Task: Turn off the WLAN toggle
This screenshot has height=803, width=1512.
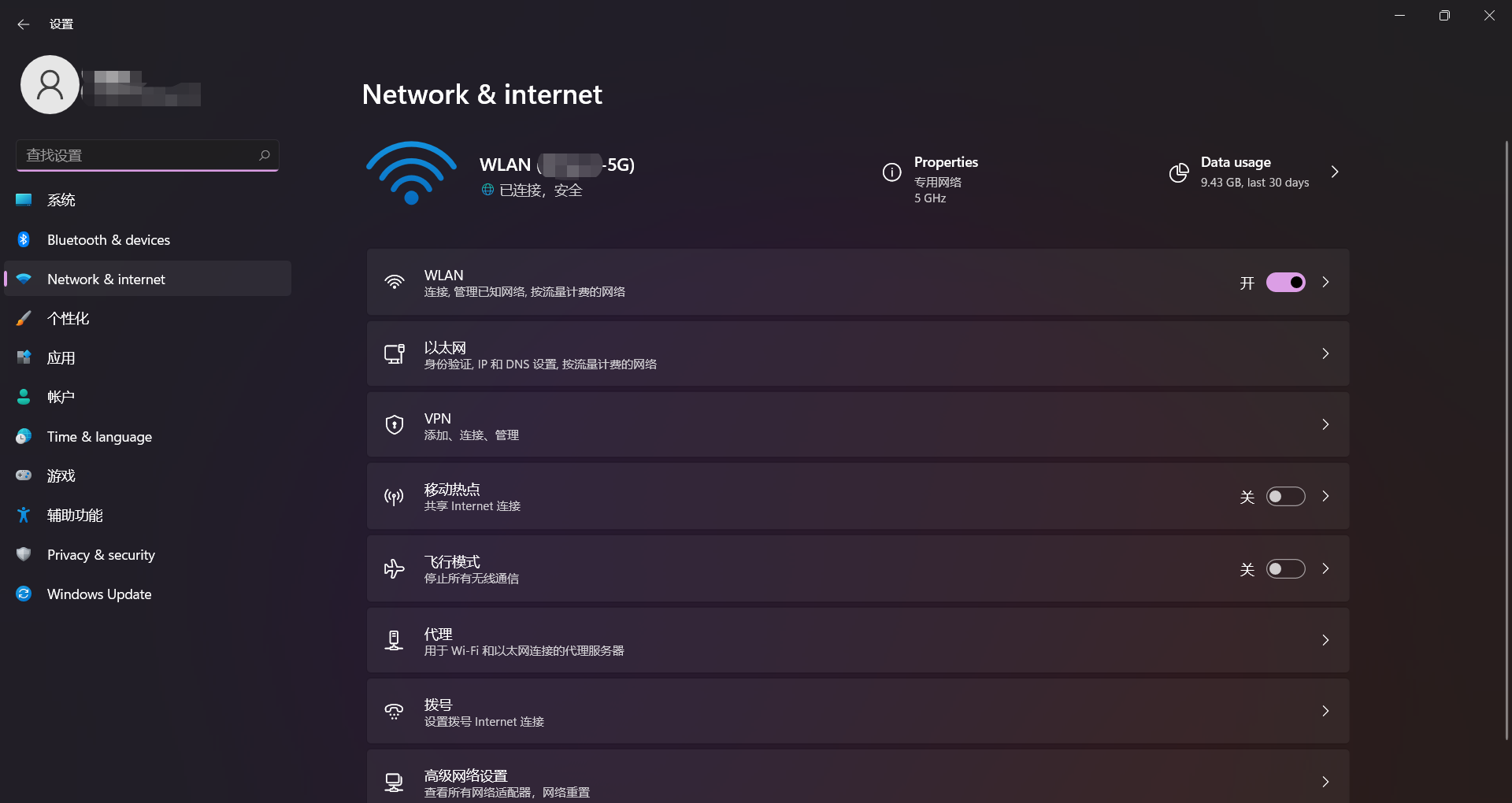Action: (x=1285, y=283)
